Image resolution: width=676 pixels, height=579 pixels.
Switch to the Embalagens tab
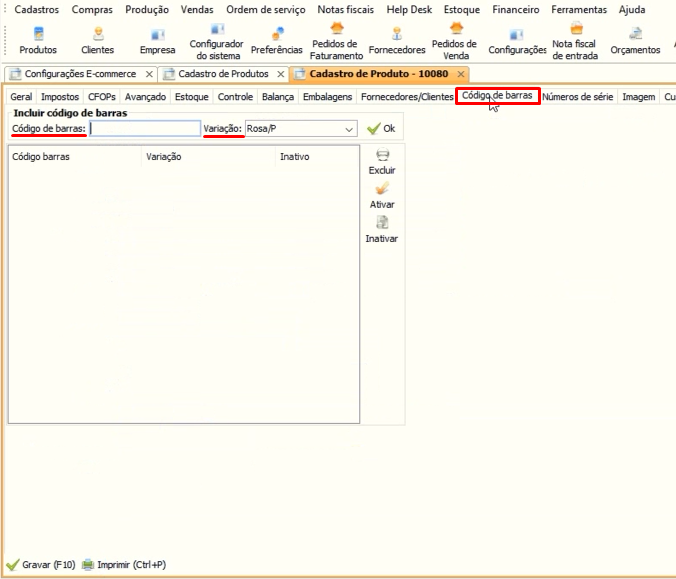327,97
